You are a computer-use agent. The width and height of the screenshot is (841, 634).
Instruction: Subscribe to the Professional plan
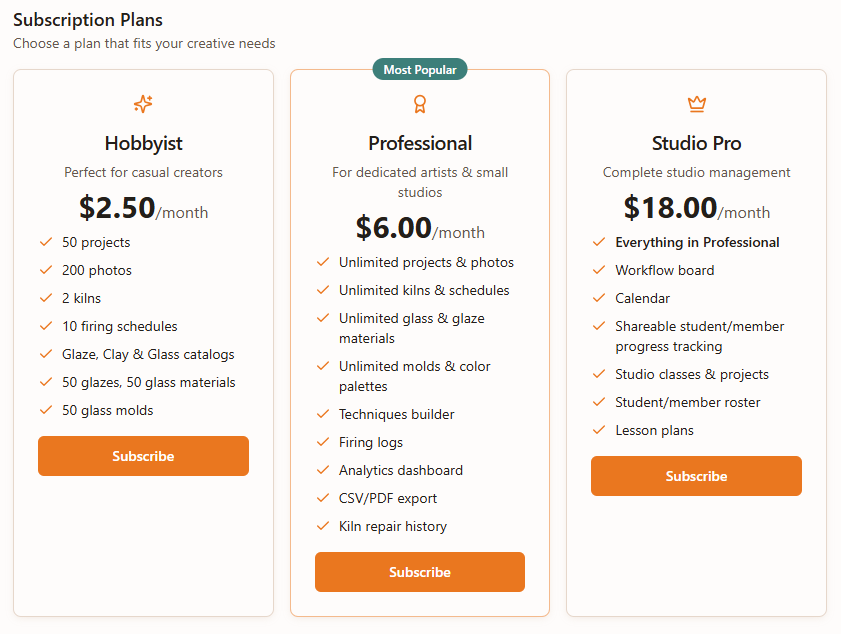pos(420,572)
